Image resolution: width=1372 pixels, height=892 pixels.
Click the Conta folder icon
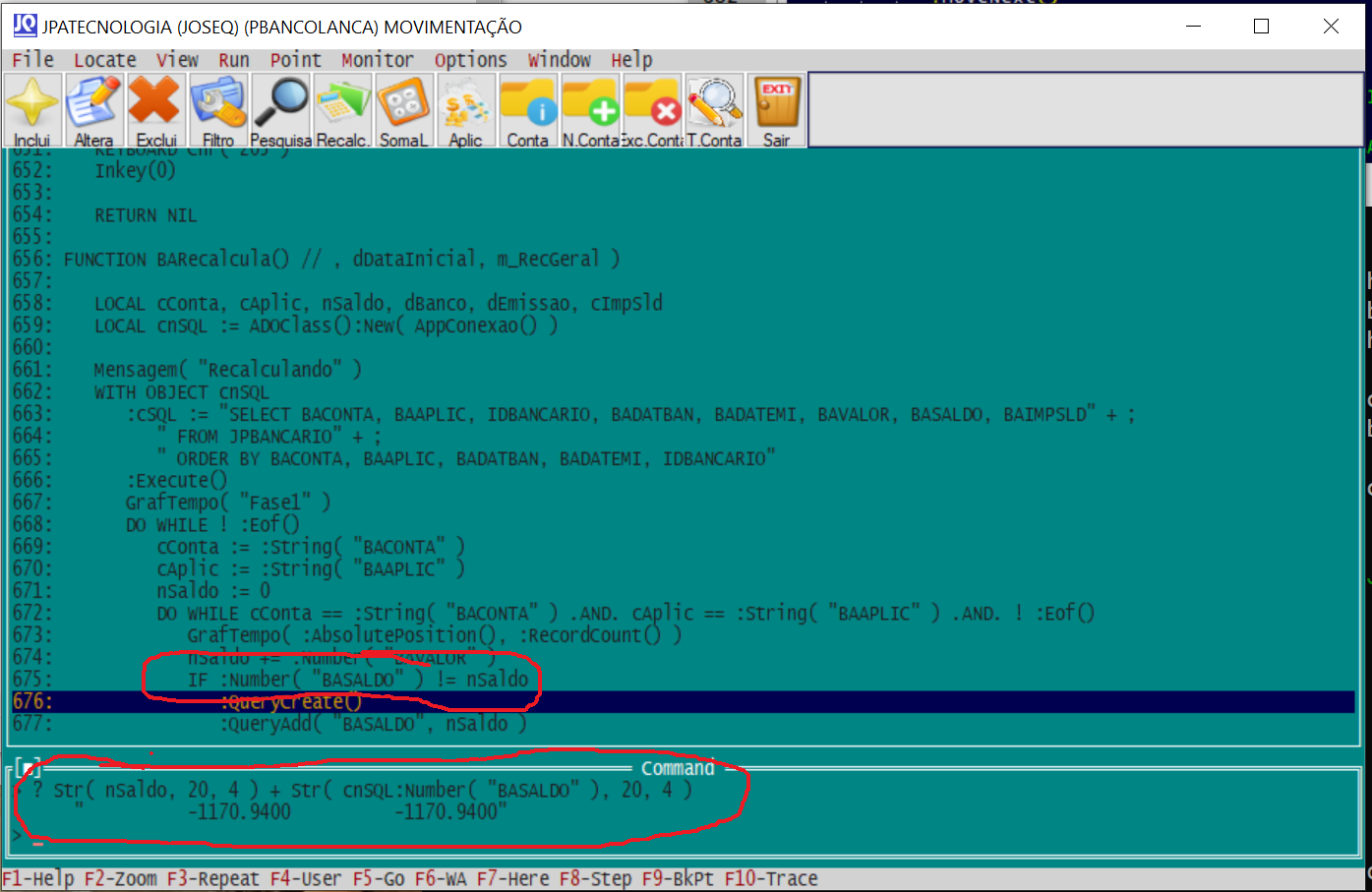point(528,111)
